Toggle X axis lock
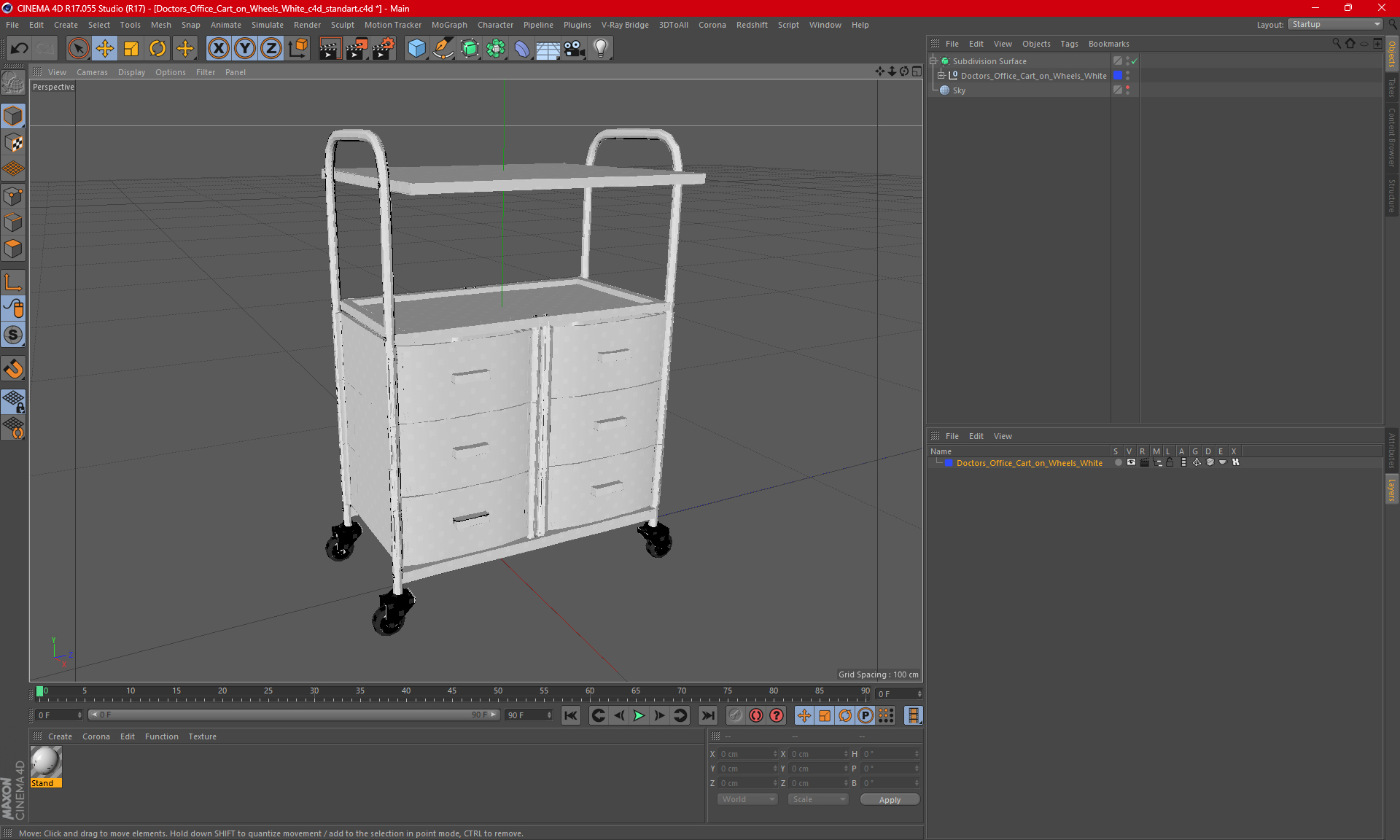This screenshot has width=1400, height=840. pyautogui.click(x=218, y=48)
